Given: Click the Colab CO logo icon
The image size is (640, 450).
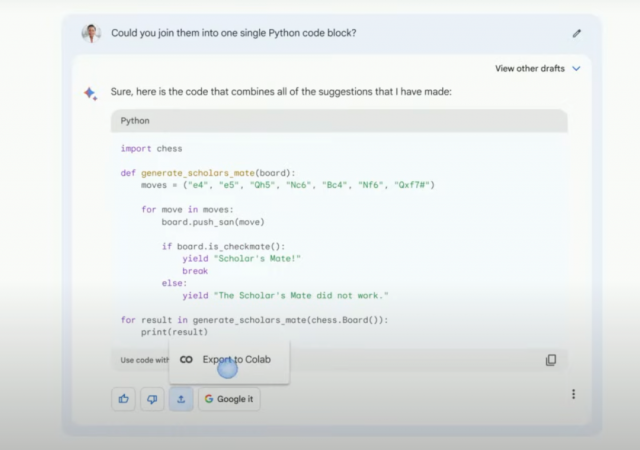Looking at the screenshot, I should tap(186, 360).
